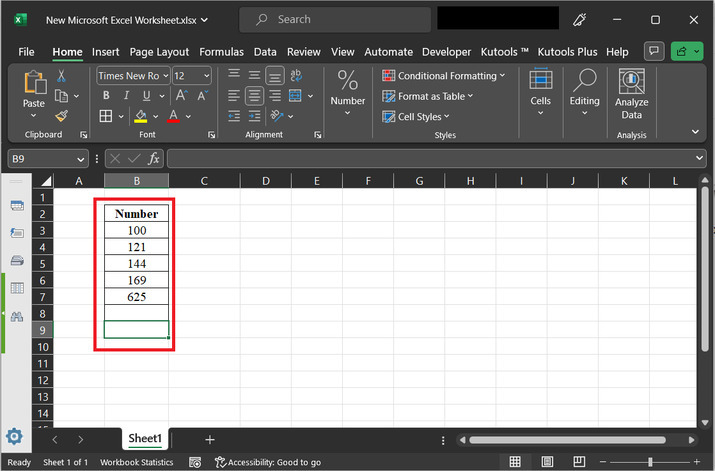Switch to the Page Layout tab

[159, 52]
